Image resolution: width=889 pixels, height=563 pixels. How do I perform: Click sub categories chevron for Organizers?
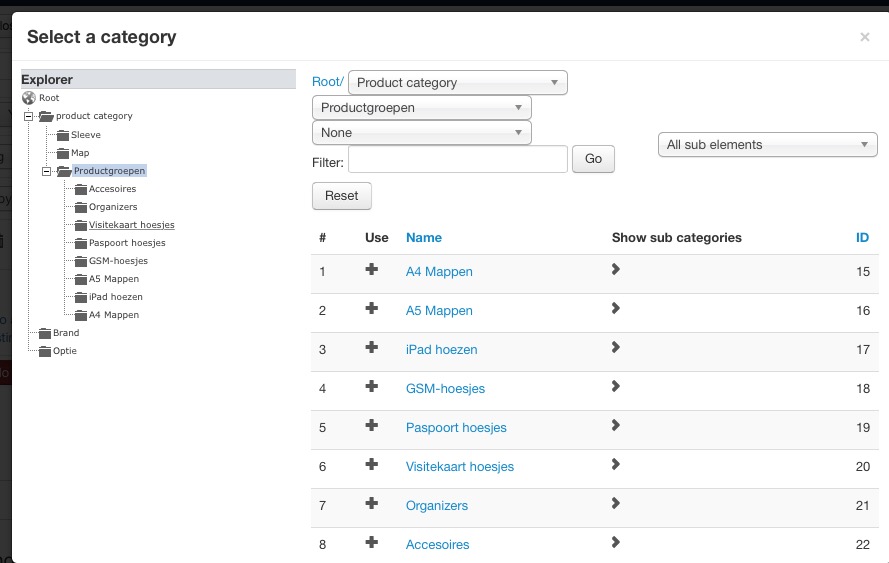[x=616, y=503]
